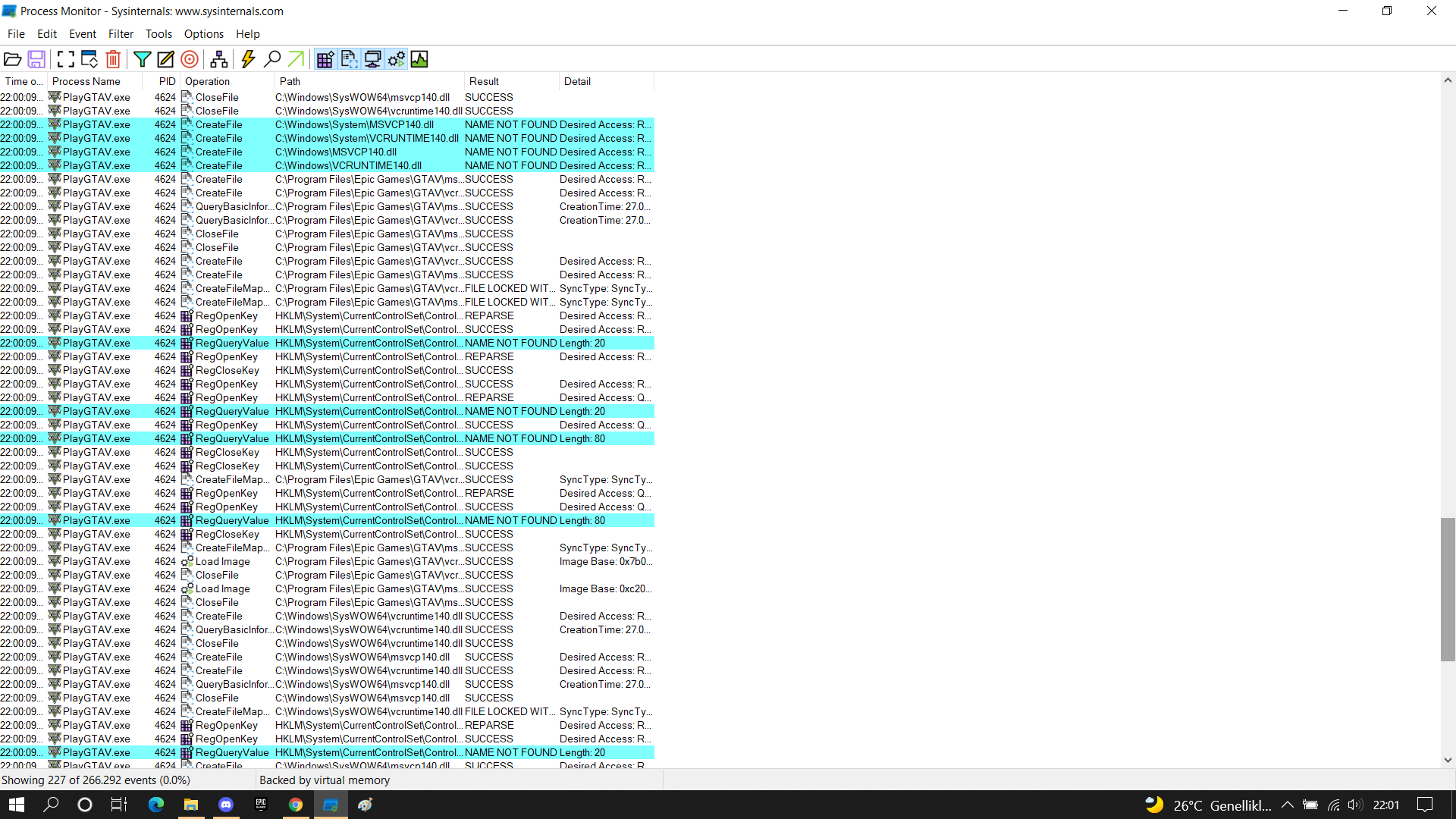The height and width of the screenshot is (819, 1456).
Task: Click the Operation column header
Action: (207, 81)
